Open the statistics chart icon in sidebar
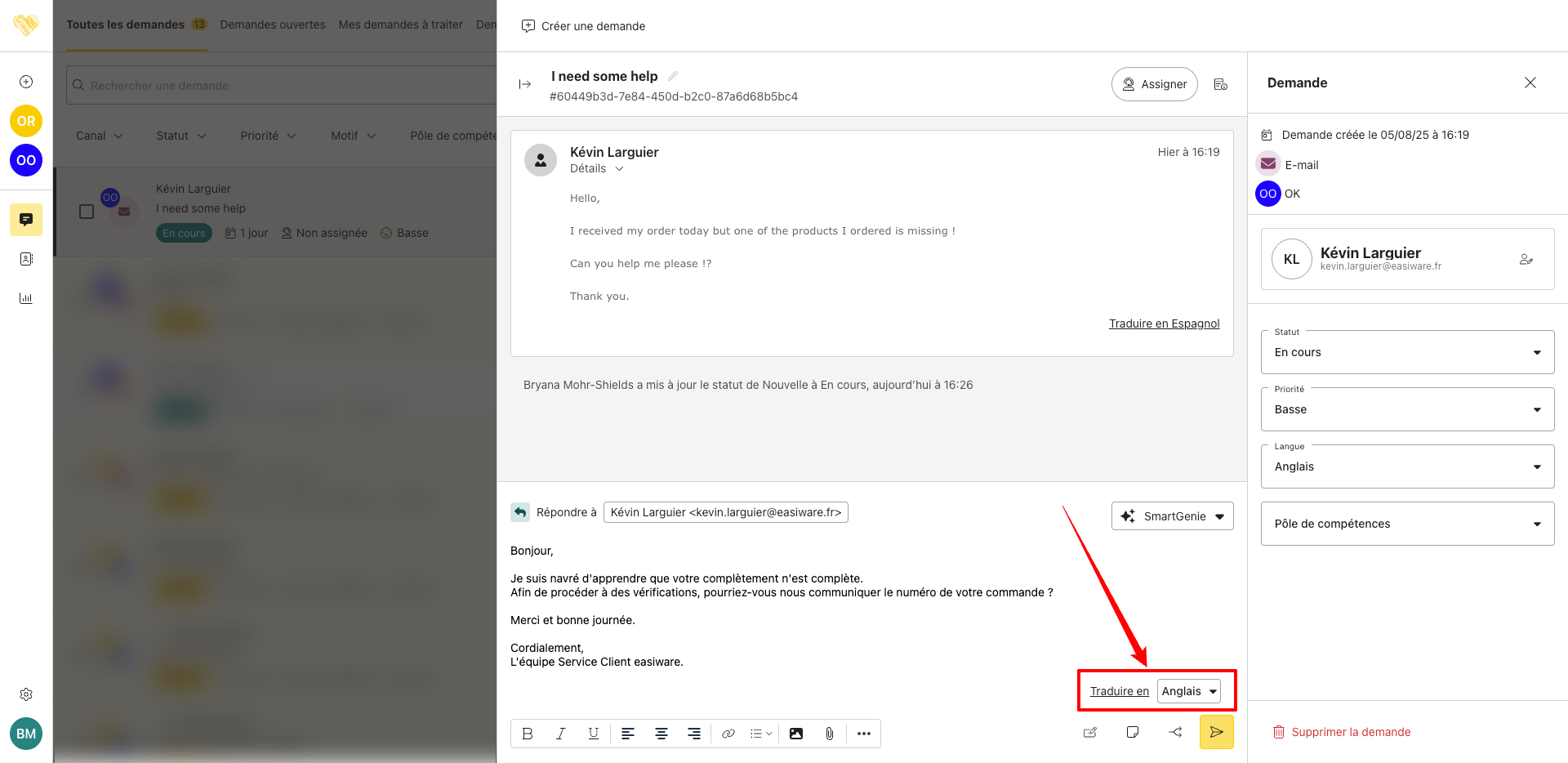Viewport: 1568px width, 763px height. [26, 298]
